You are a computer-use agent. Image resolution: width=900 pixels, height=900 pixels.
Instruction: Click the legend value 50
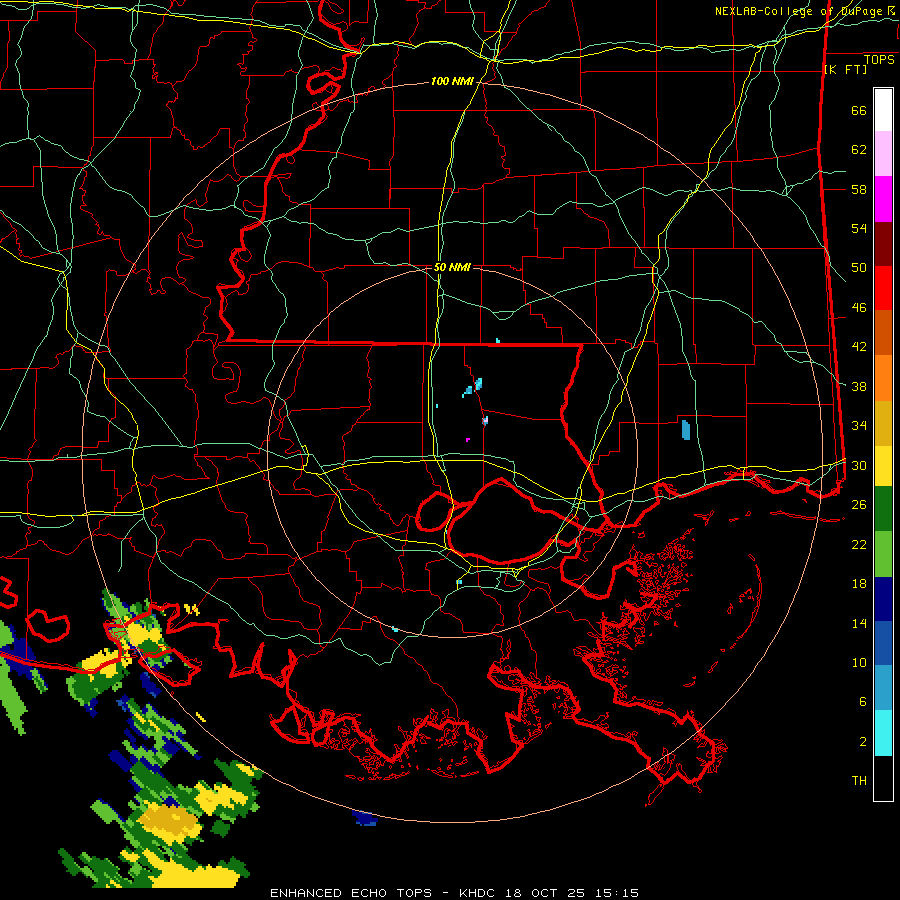859,267
